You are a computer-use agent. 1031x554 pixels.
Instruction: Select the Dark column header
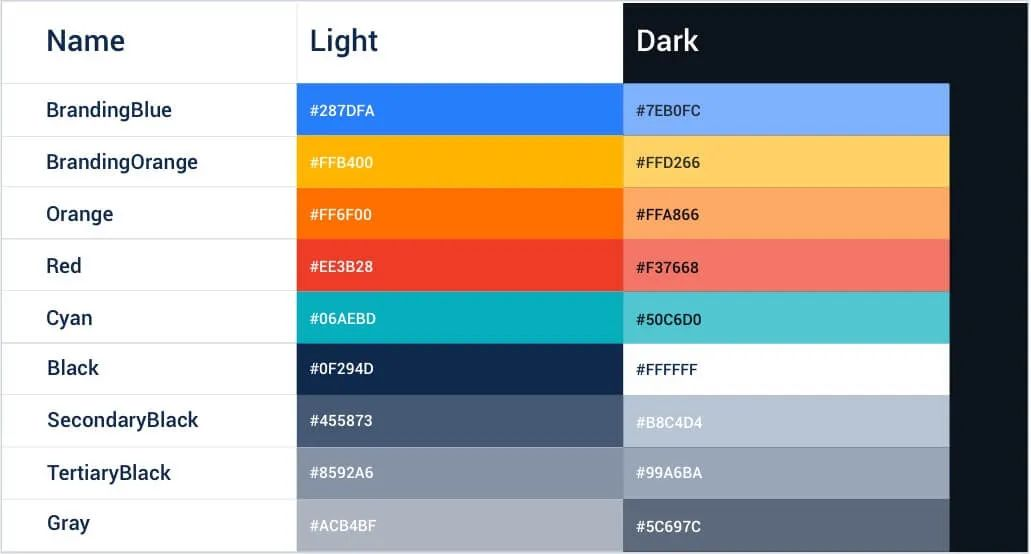[667, 41]
